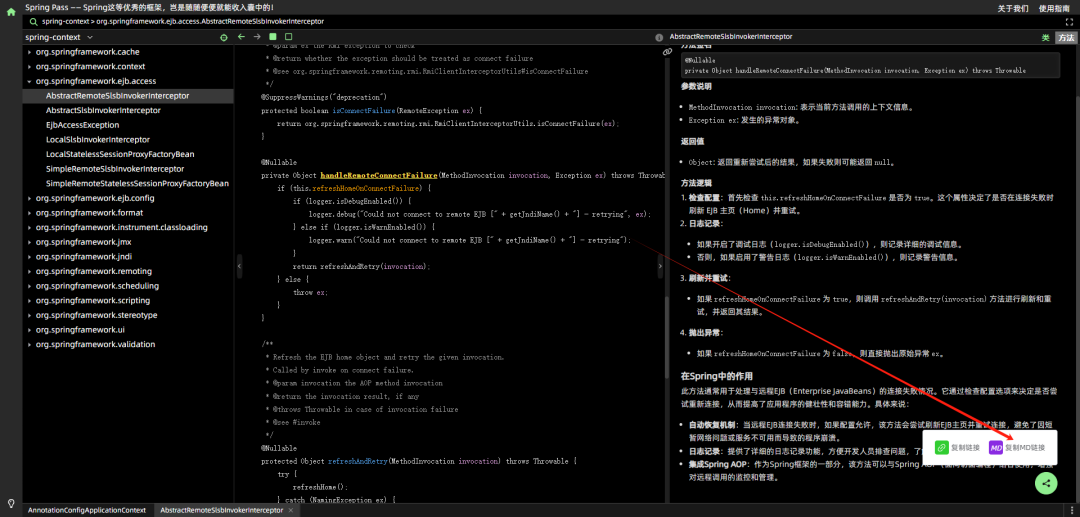Click isConnectFailure method name in code
The image size is (1080, 517).
[364, 110]
